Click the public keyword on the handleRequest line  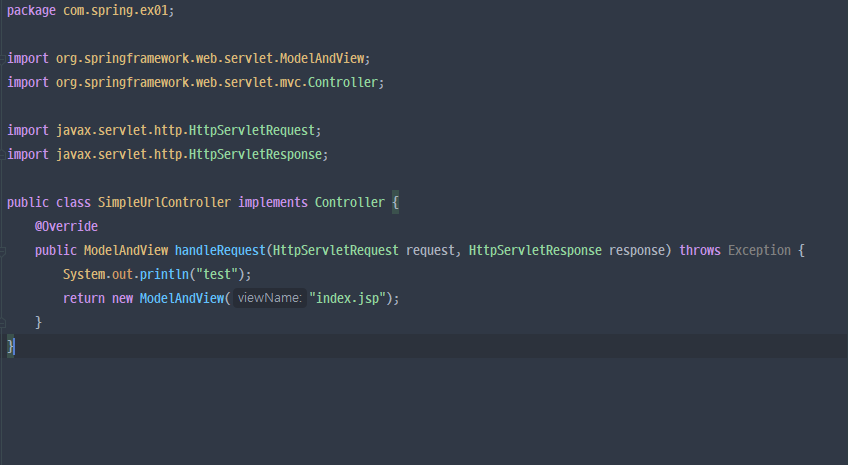[x=56, y=250]
